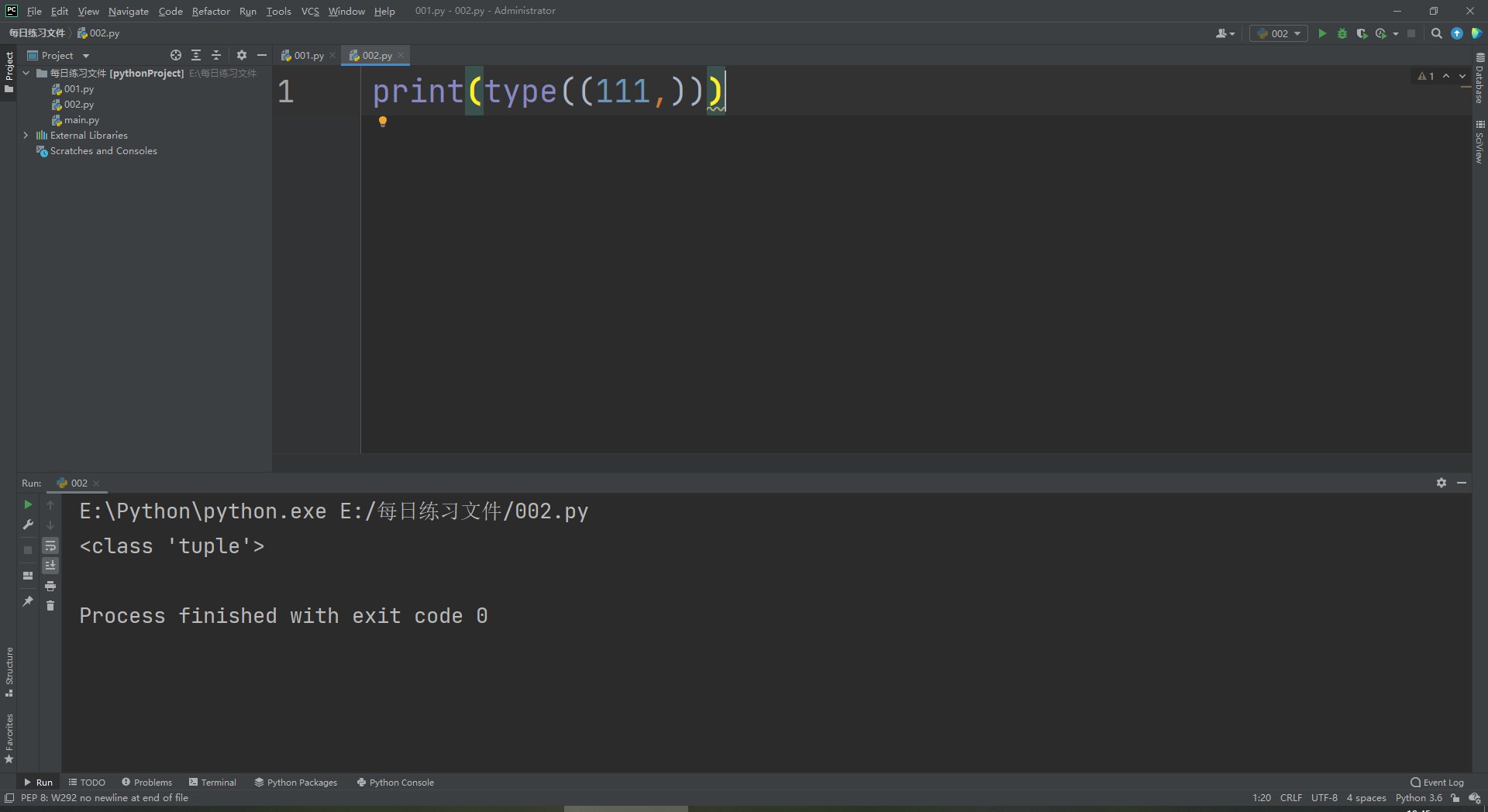Jump to the next highlighted error

[1462, 76]
